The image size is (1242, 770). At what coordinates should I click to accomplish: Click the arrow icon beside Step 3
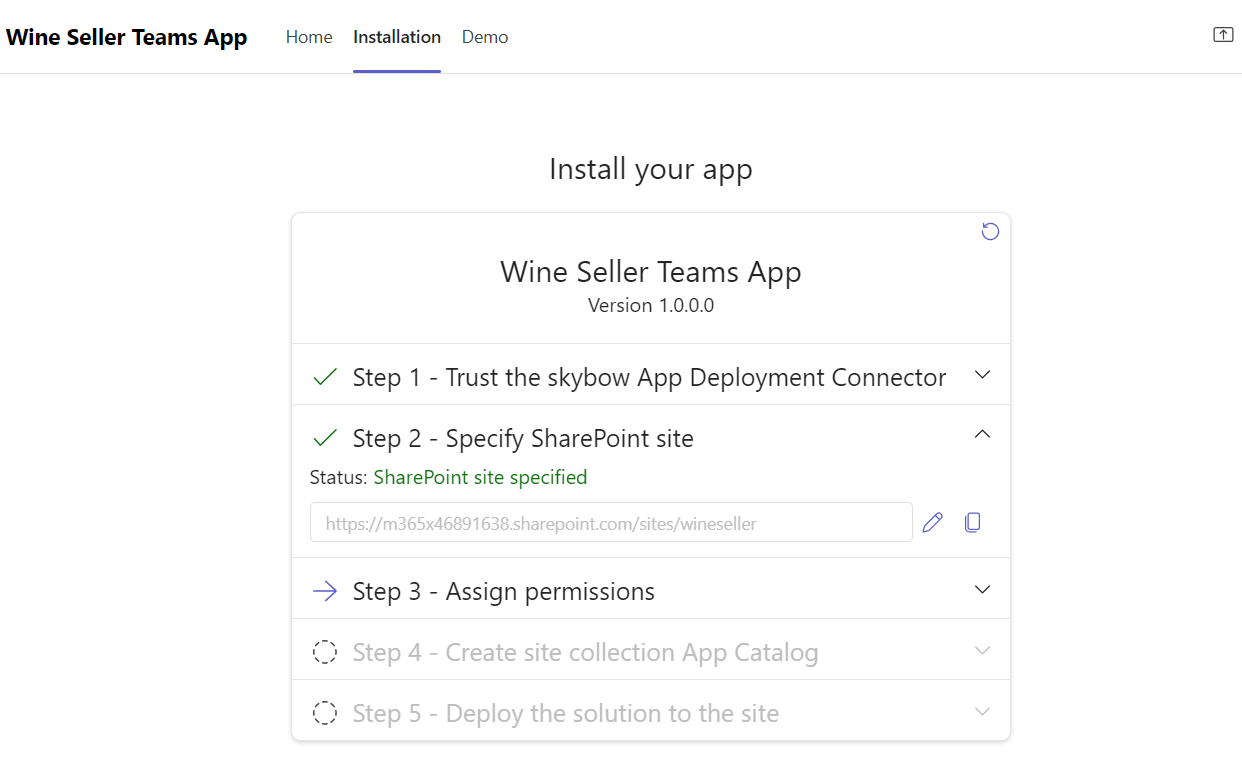325,591
